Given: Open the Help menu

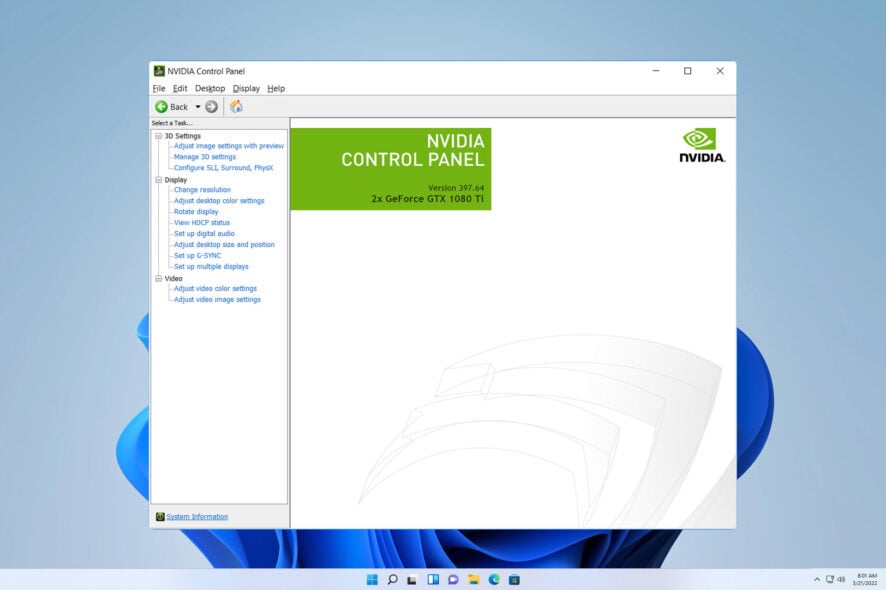Looking at the screenshot, I should coord(276,88).
